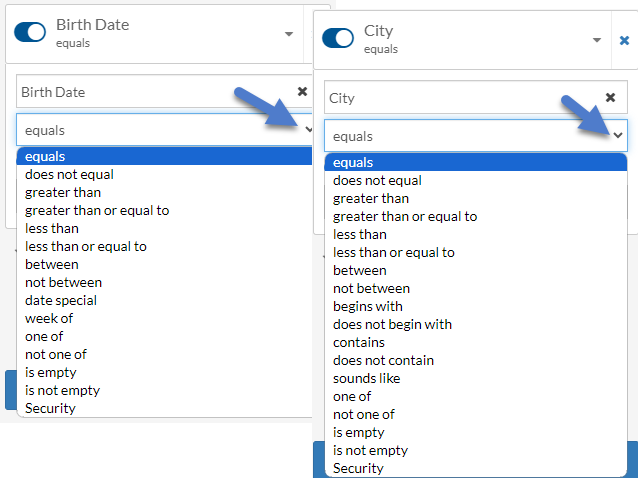Click the City field name input

coord(460,98)
